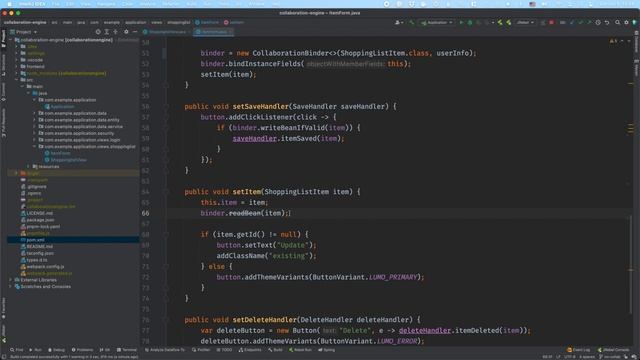Select pom.xml in project tree

tap(33, 240)
